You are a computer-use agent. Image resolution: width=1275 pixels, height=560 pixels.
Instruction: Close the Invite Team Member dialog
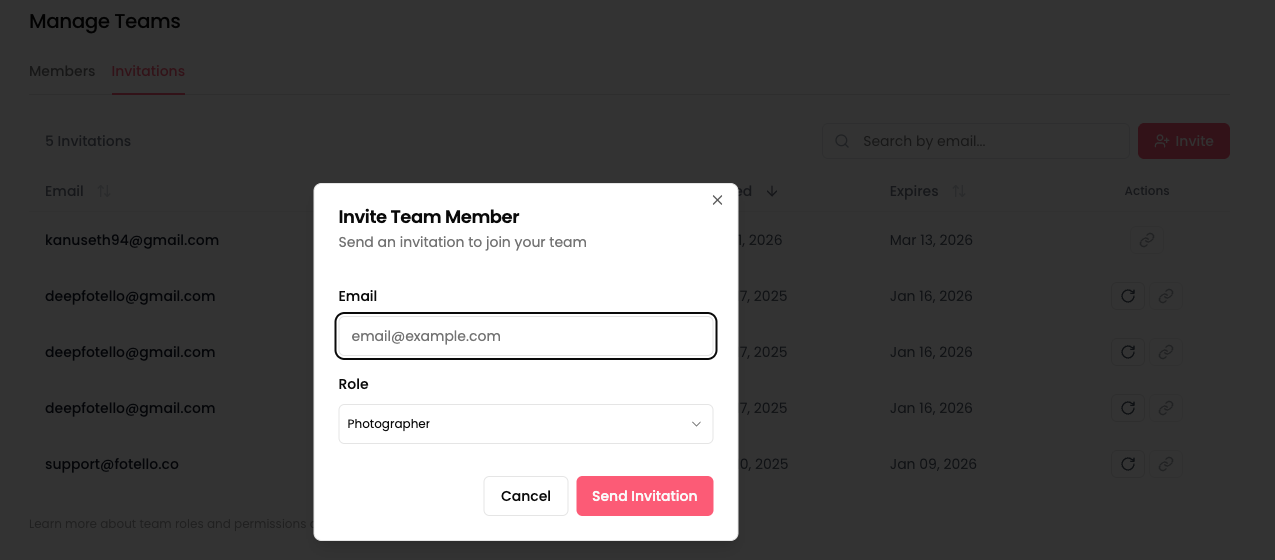click(717, 200)
